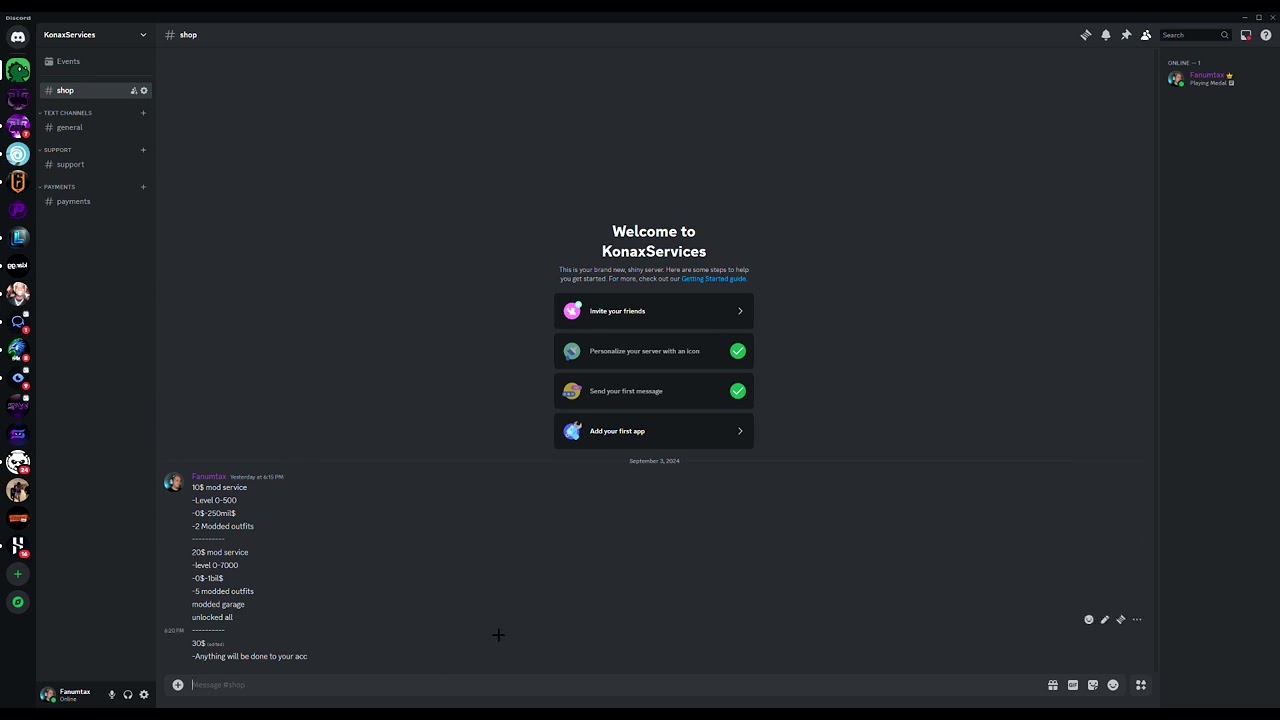This screenshot has height=720, width=1280.
Task: Open the sticker picker
Action: pyautogui.click(x=1093, y=685)
